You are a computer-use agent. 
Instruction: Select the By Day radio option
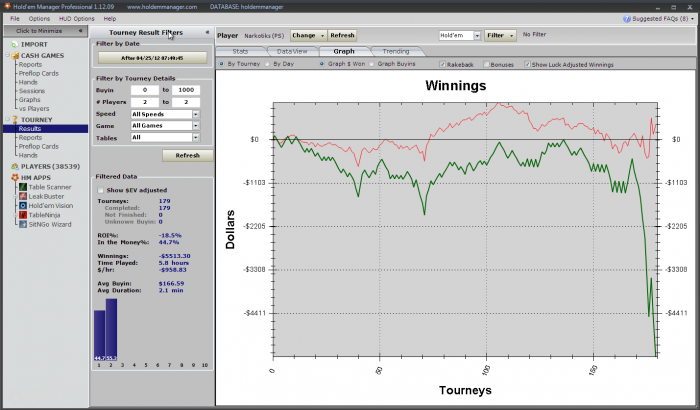click(267, 64)
